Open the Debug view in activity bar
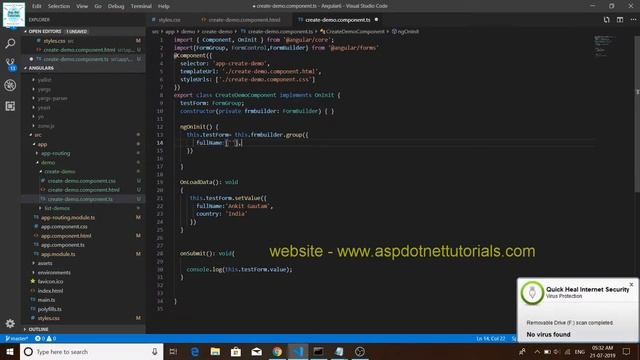Screen dimensions: 640x360 click(10, 85)
